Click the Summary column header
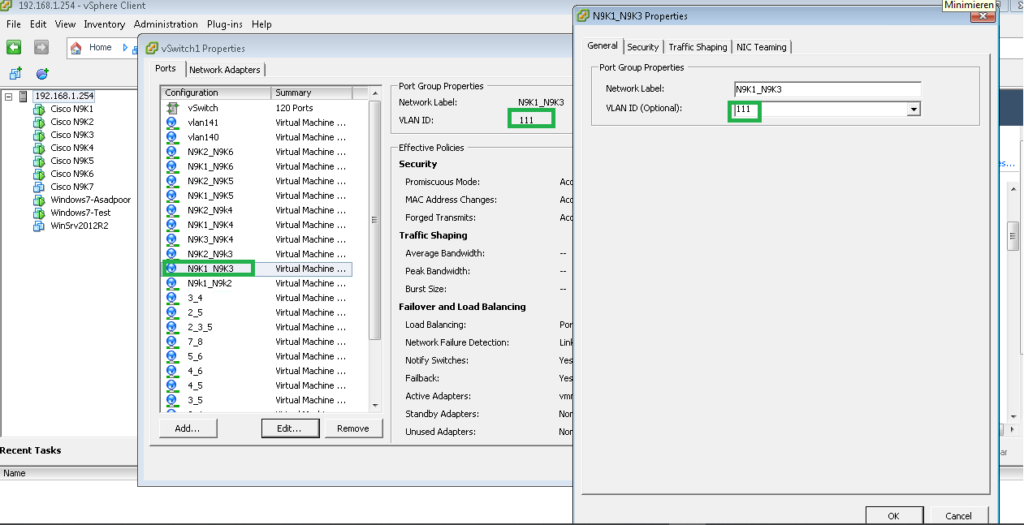Viewport: 1024px width, 525px height. (x=312, y=93)
